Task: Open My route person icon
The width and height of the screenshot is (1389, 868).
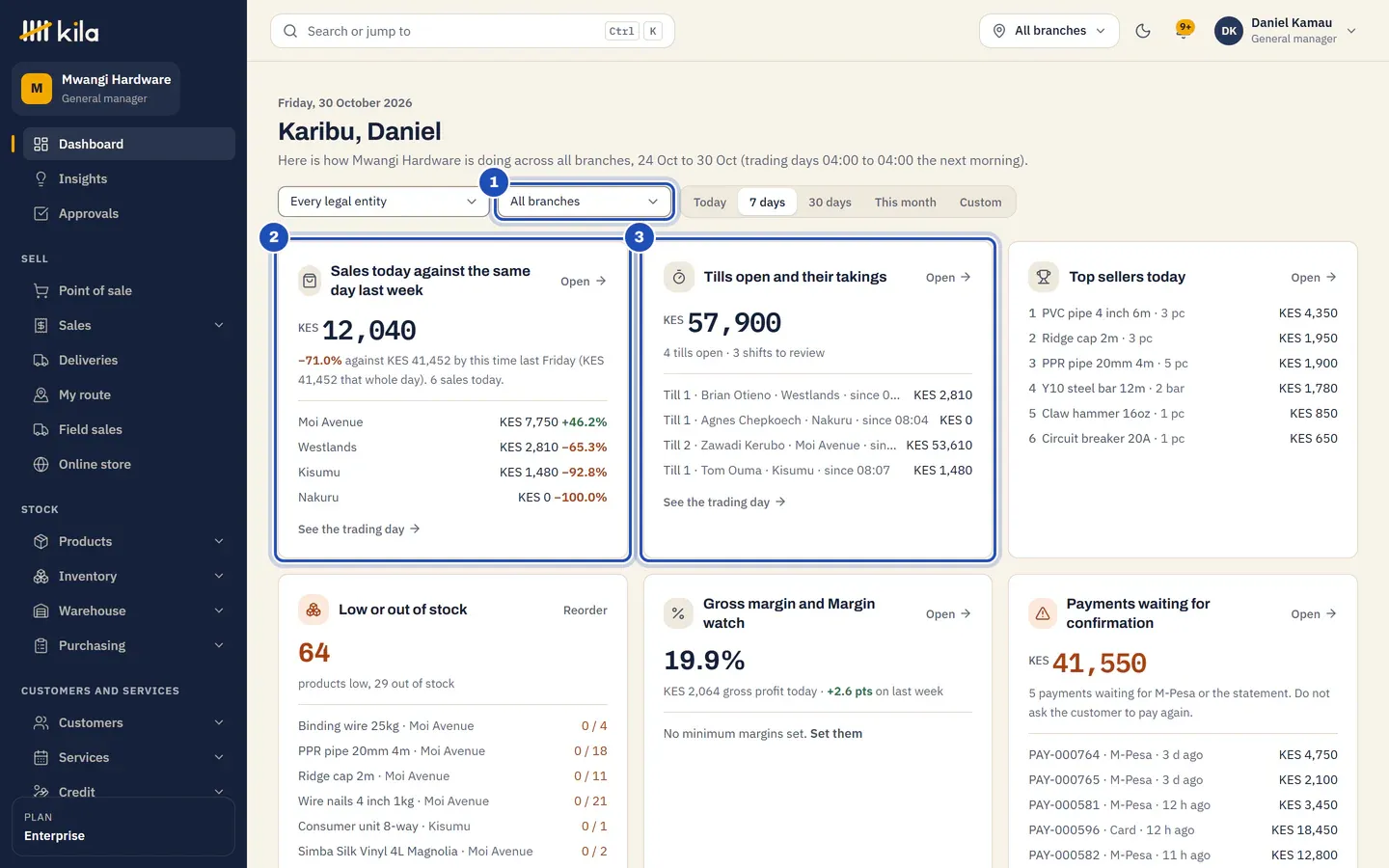Action: [41, 394]
